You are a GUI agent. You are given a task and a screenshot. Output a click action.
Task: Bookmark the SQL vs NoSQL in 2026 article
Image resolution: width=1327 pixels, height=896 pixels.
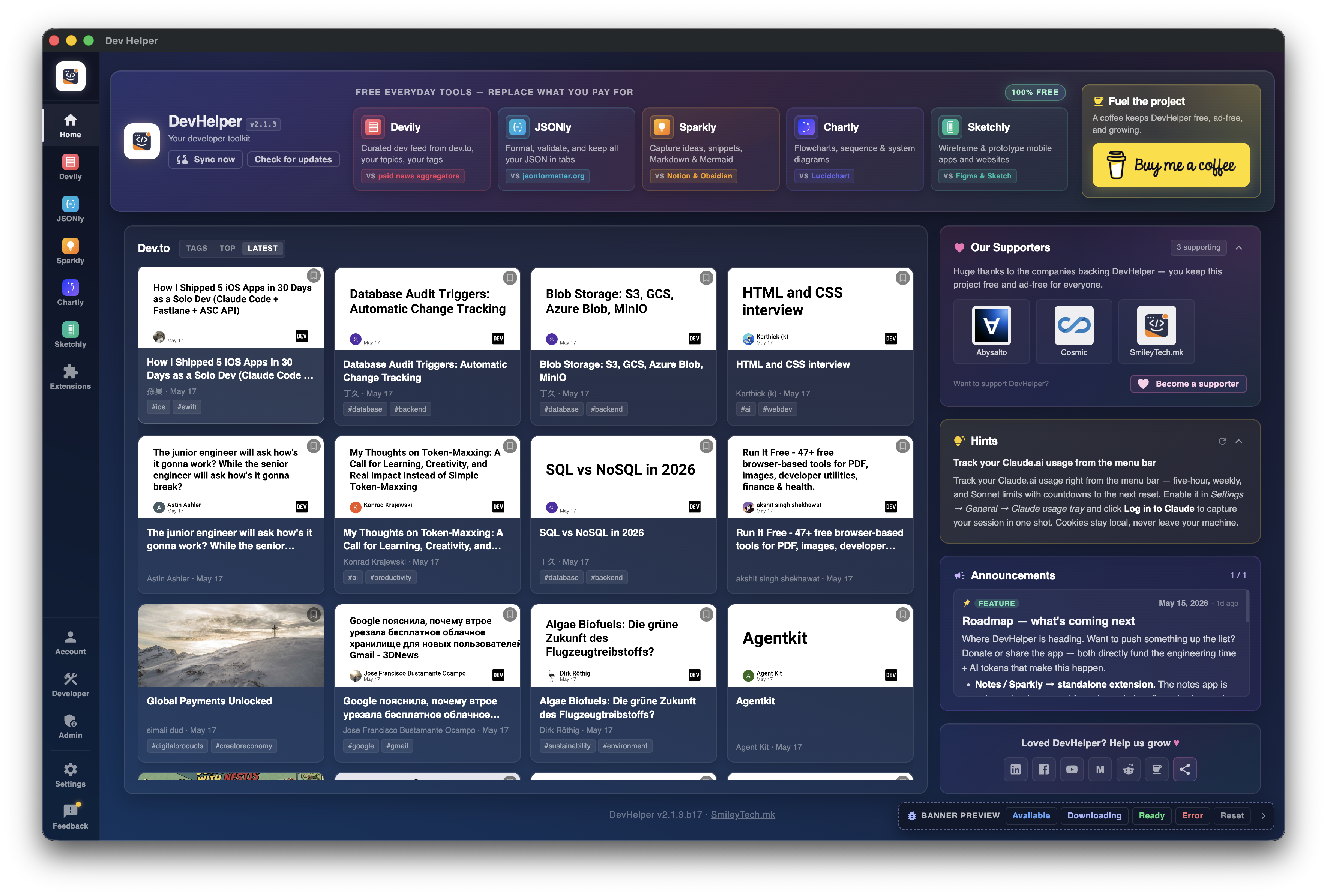[x=706, y=446]
